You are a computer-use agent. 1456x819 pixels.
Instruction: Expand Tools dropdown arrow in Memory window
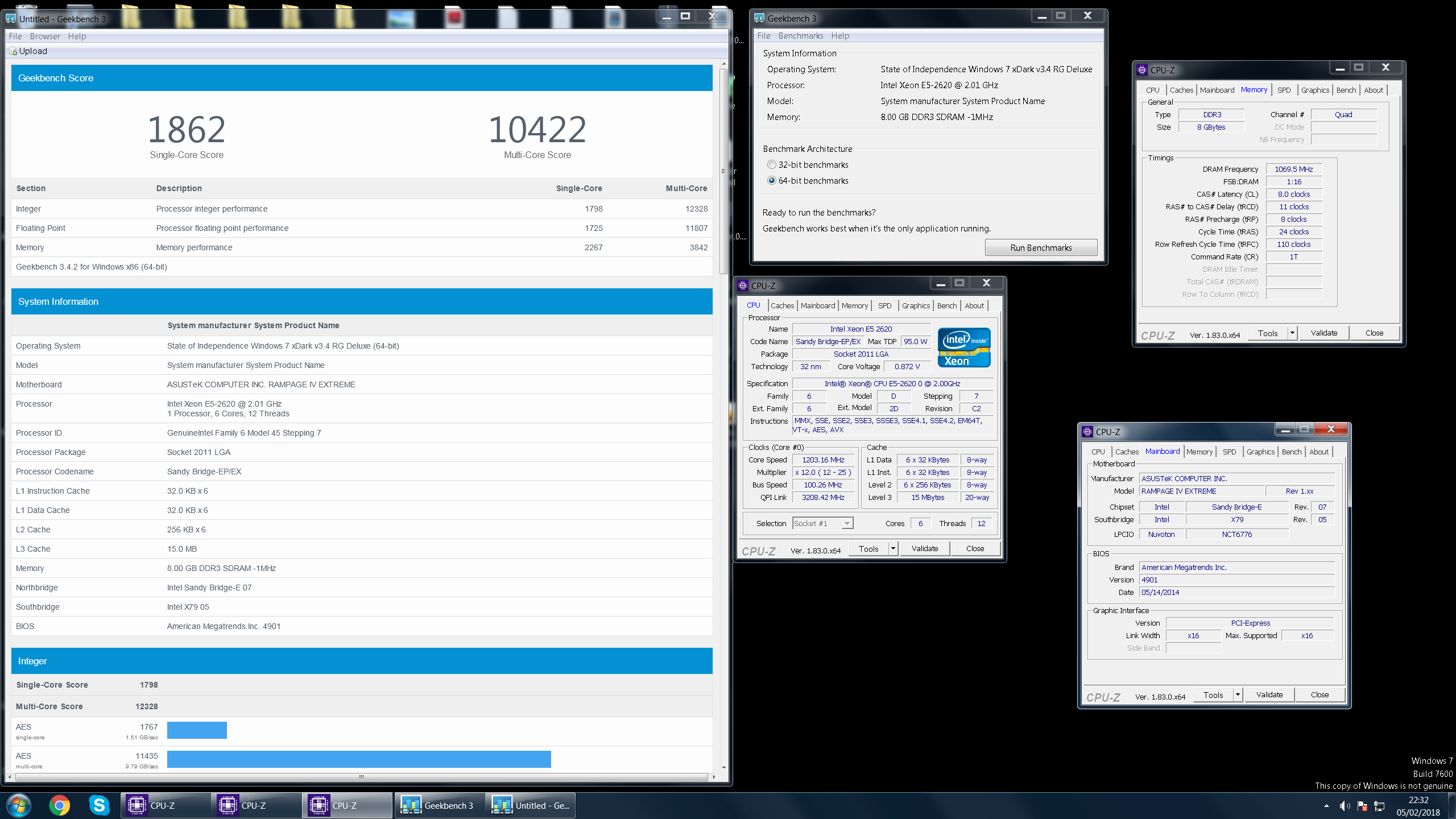point(1292,333)
